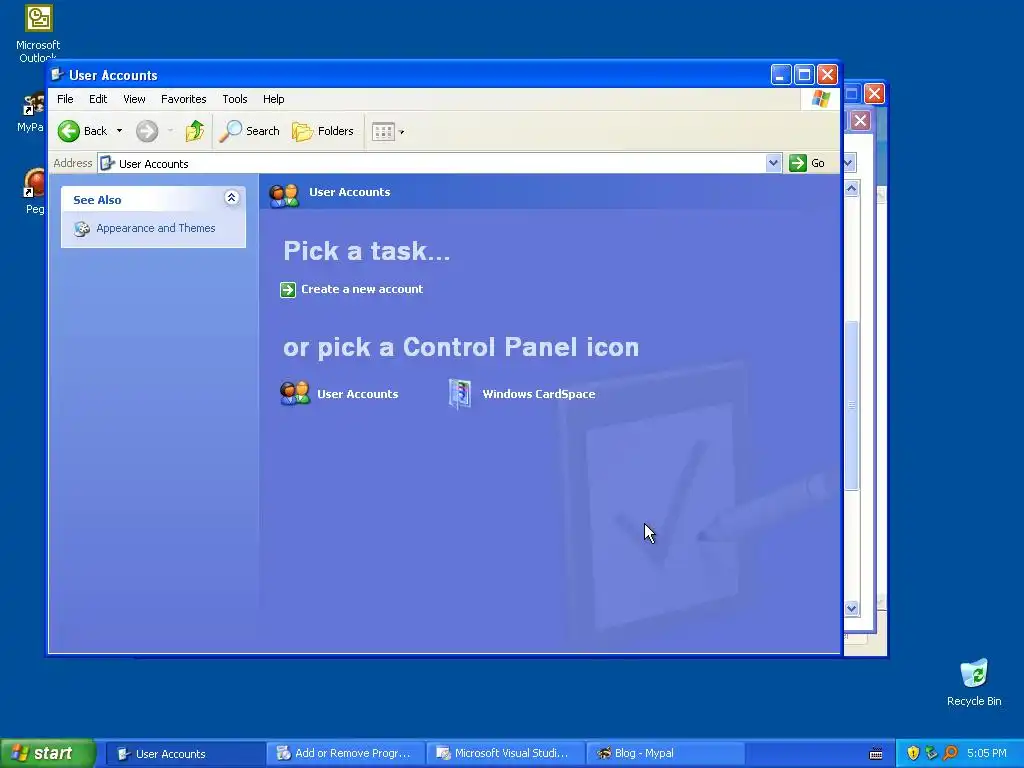
Task: Click the User Accounts title bar icon
Action: 57,74
